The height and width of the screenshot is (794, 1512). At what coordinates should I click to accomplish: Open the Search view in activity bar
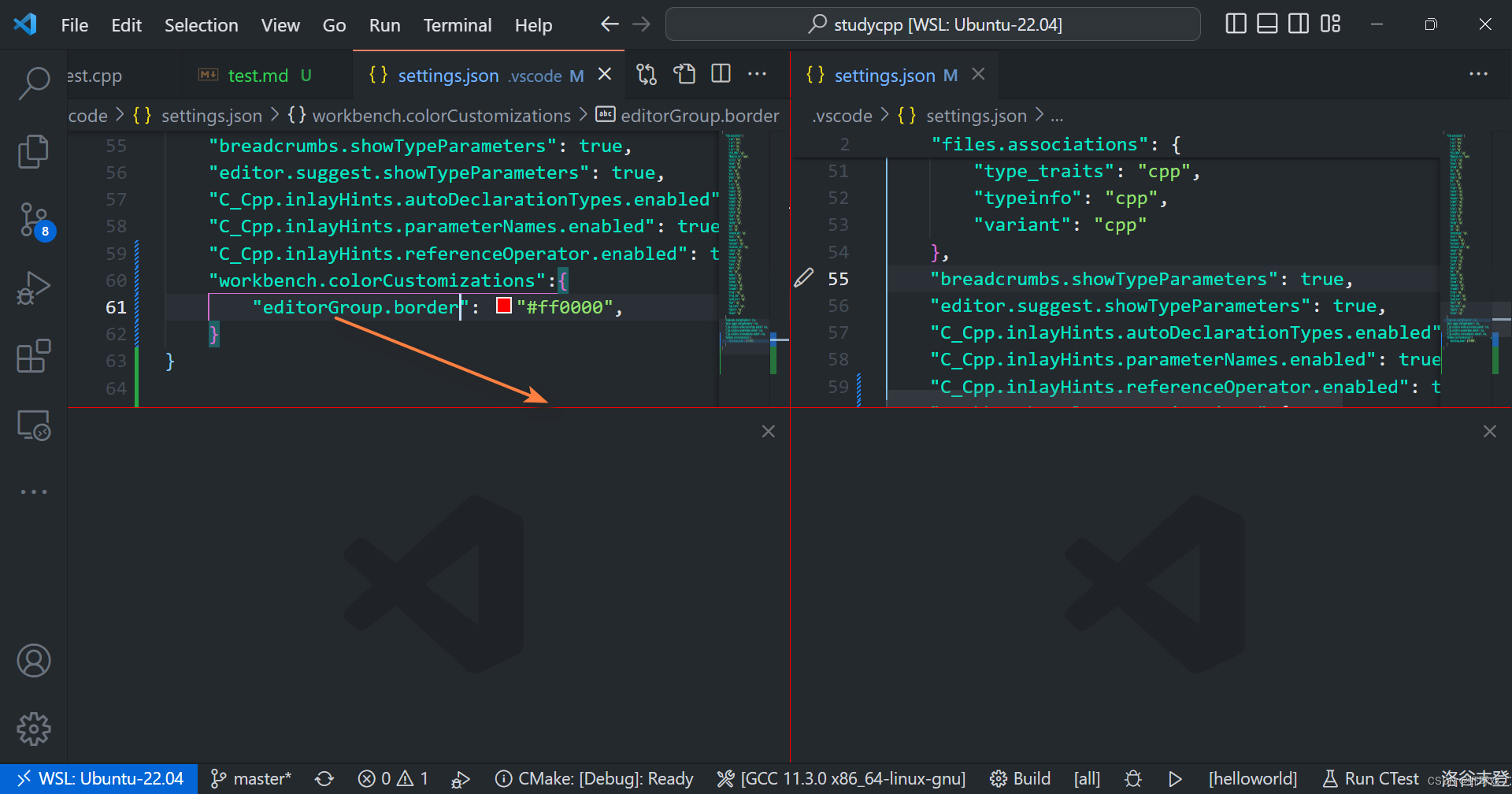click(34, 82)
